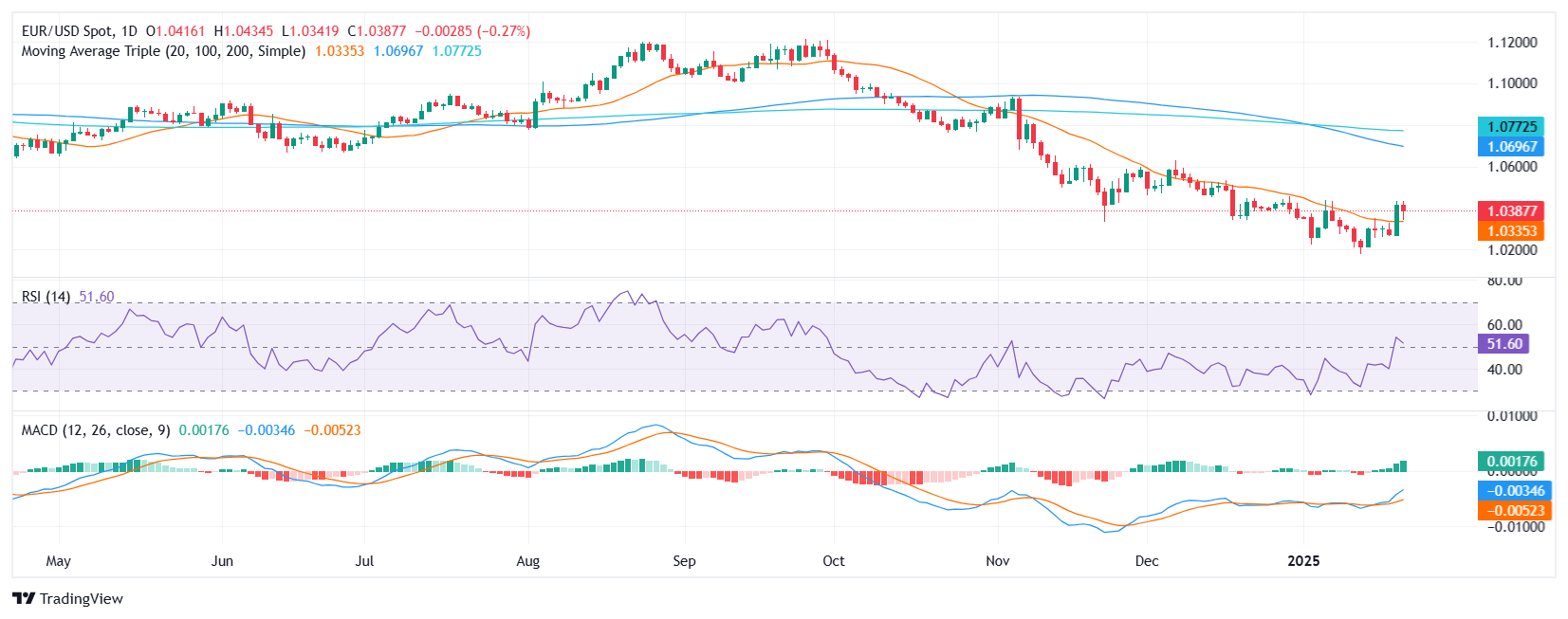Click the Aug label on time axis
The image size is (1568, 619).
tap(527, 561)
